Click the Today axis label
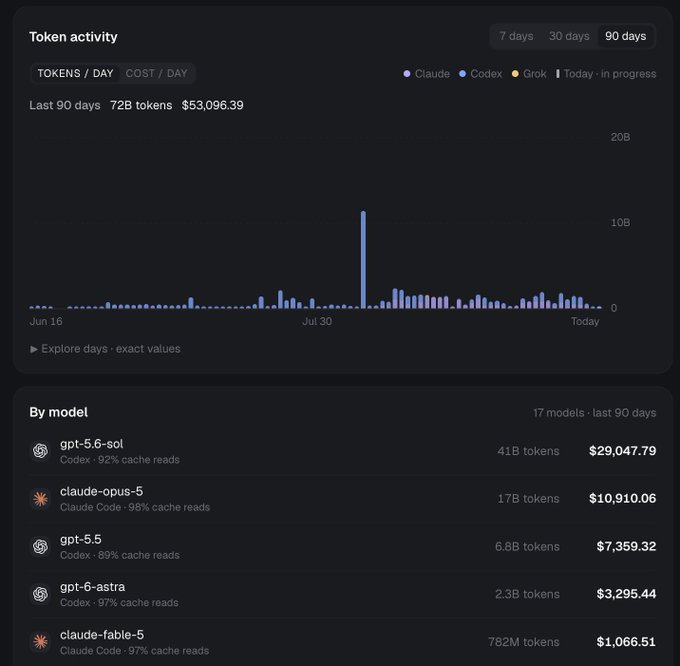 [585, 322]
